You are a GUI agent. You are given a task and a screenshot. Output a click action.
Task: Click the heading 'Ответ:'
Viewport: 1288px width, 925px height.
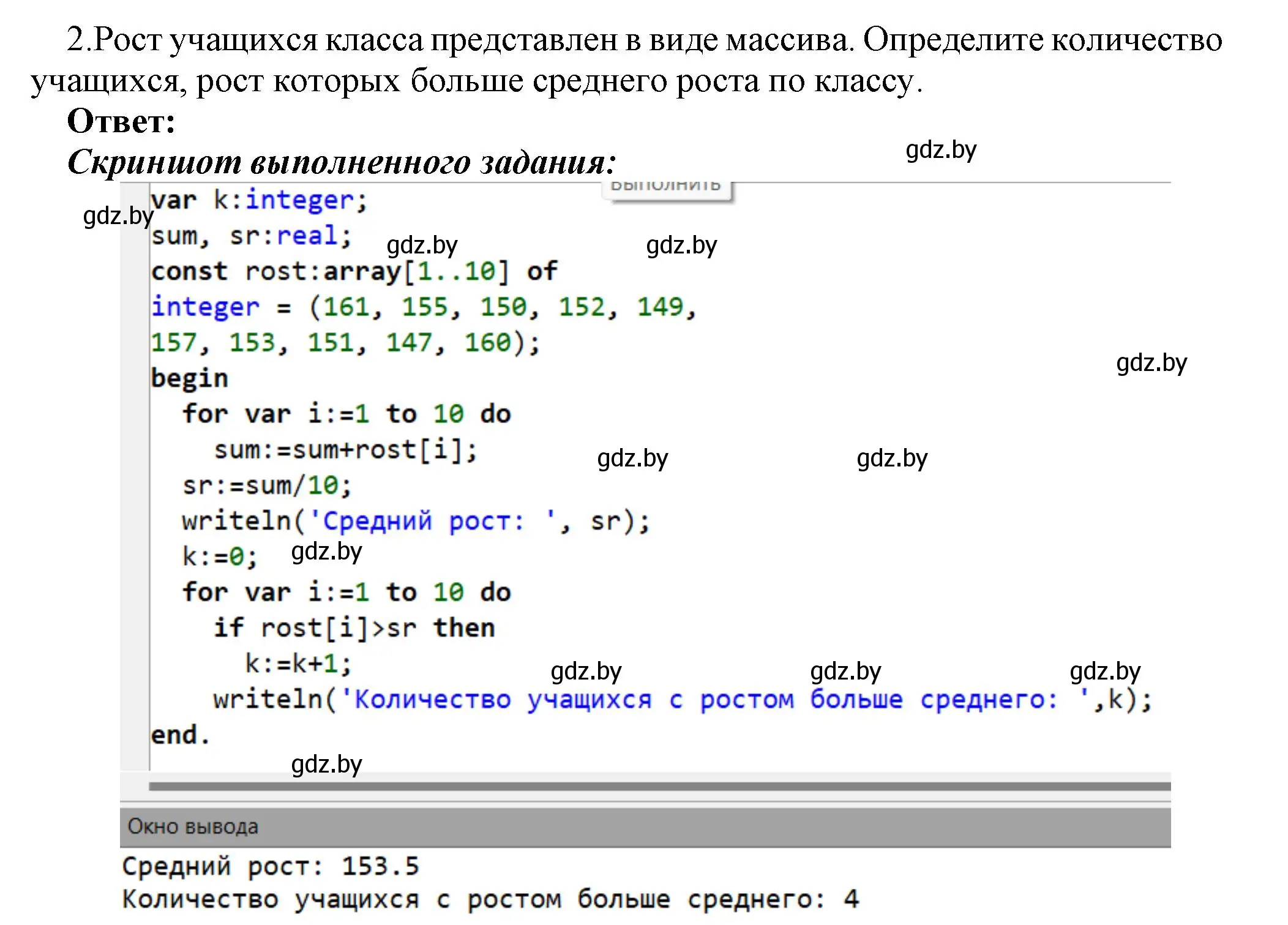[x=121, y=121]
